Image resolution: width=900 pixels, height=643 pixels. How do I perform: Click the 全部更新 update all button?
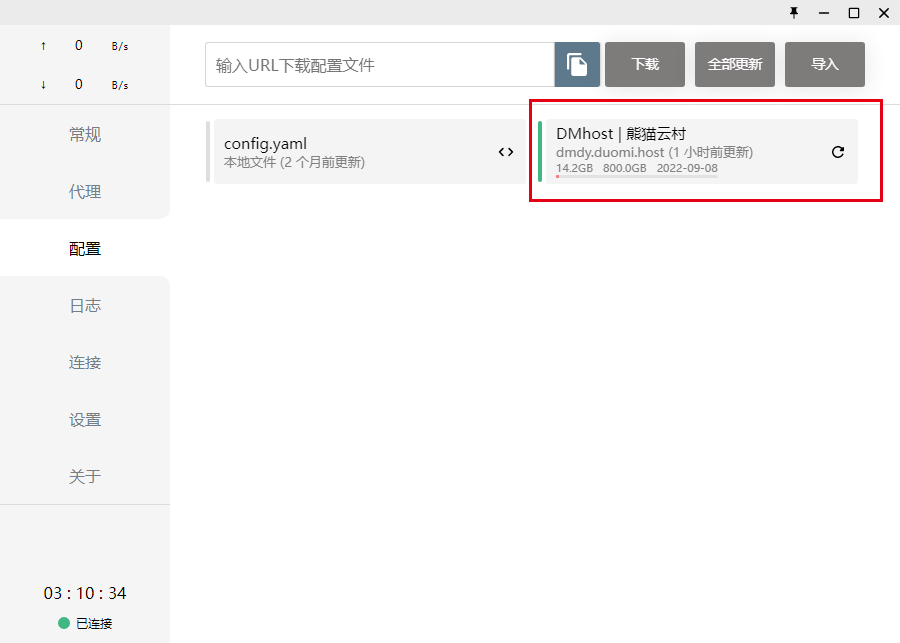coord(735,64)
